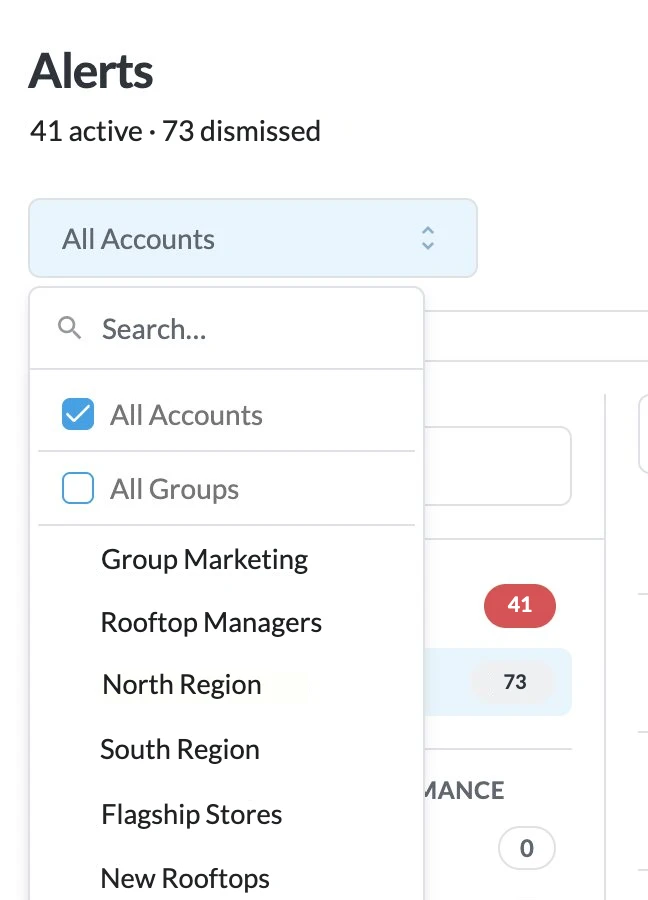This screenshot has width=648, height=900.
Task: Check the All Groups checkbox
Action: pyautogui.click(x=78, y=488)
